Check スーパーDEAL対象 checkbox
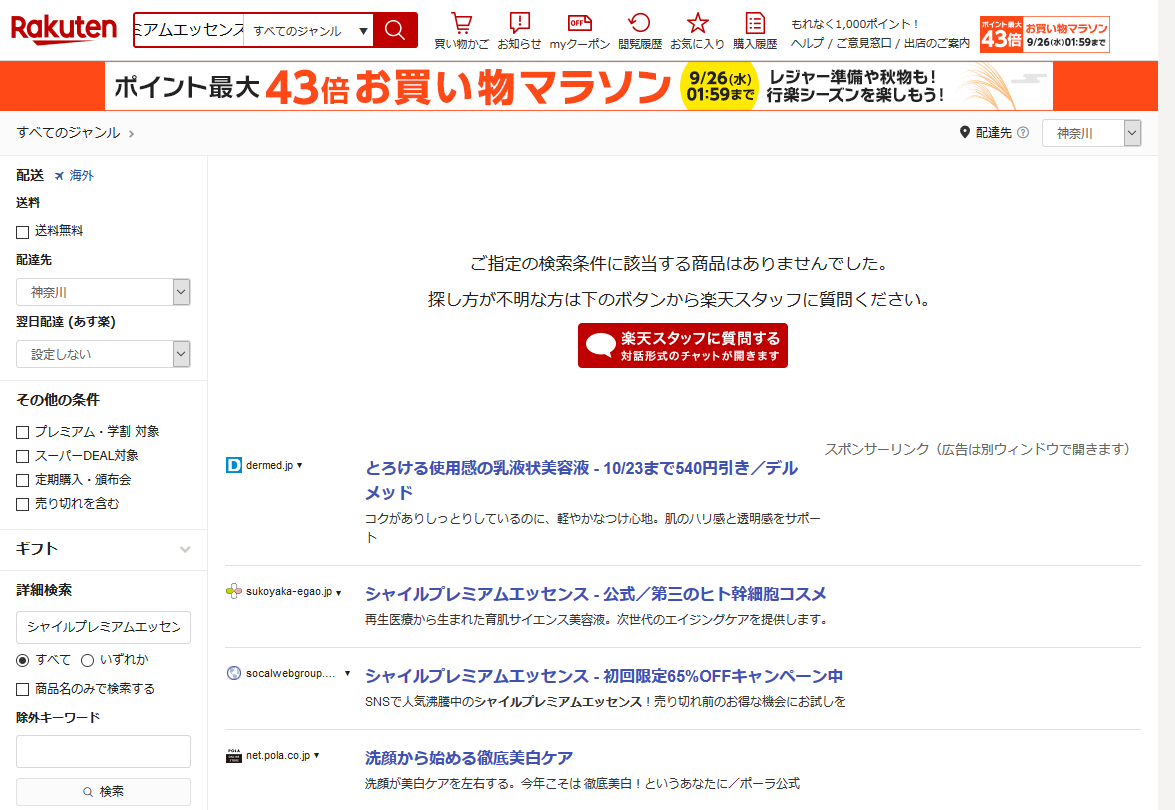Viewport: 1175px width, 810px height. (22, 456)
